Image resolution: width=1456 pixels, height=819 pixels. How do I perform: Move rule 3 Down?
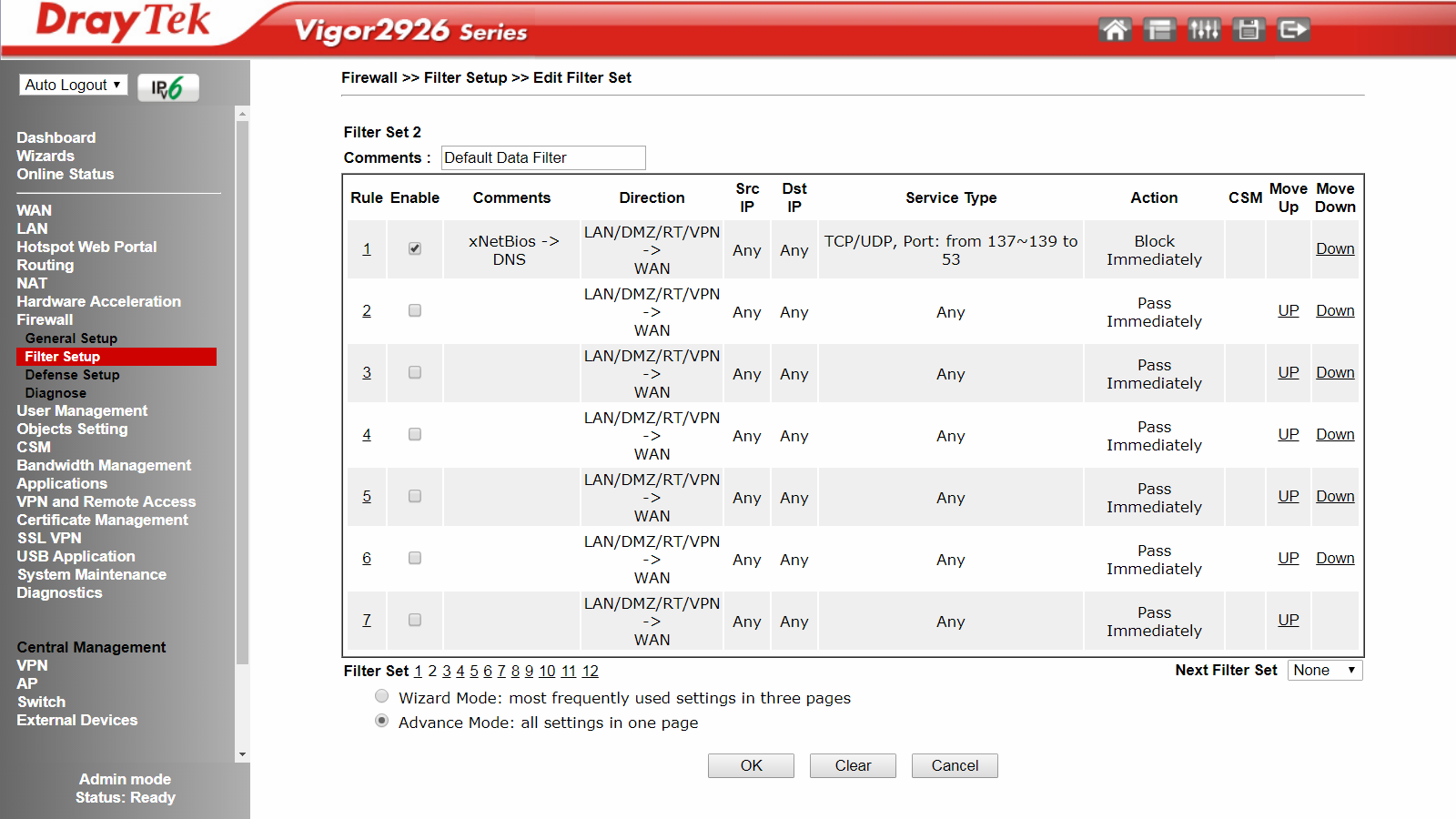pos(1335,372)
